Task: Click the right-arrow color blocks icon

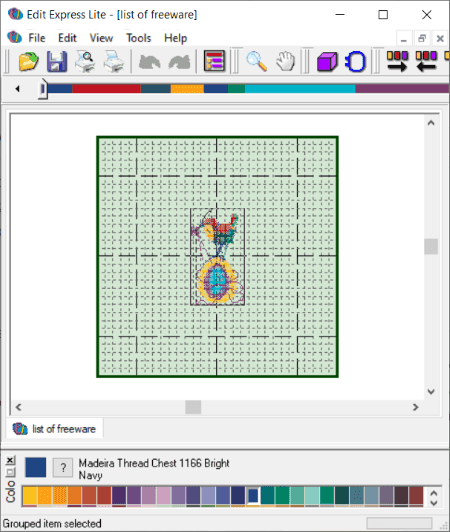Action: click(397, 61)
